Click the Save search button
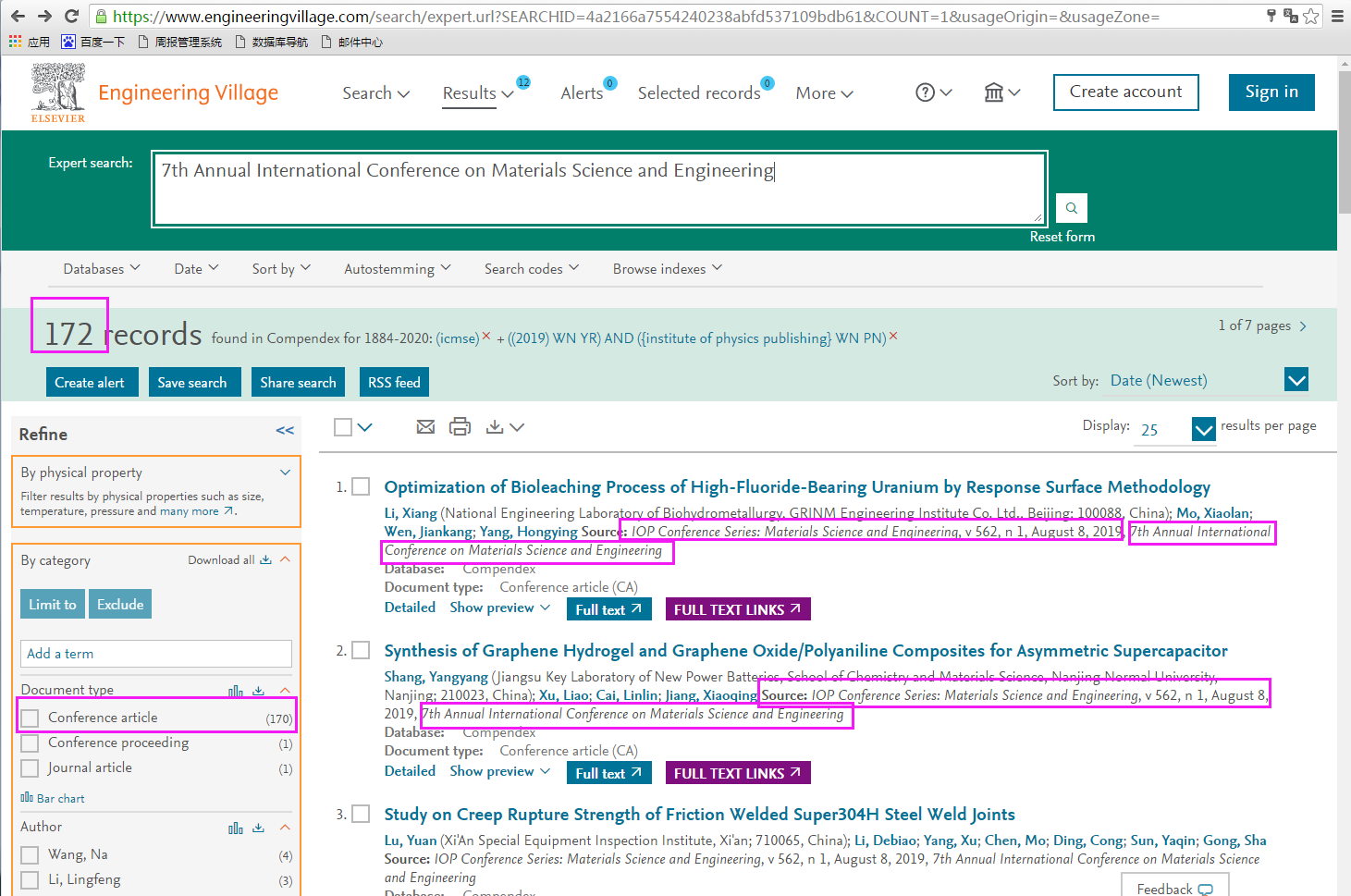The width and height of the screenshot is (1351, 896). tap(195, 382)
